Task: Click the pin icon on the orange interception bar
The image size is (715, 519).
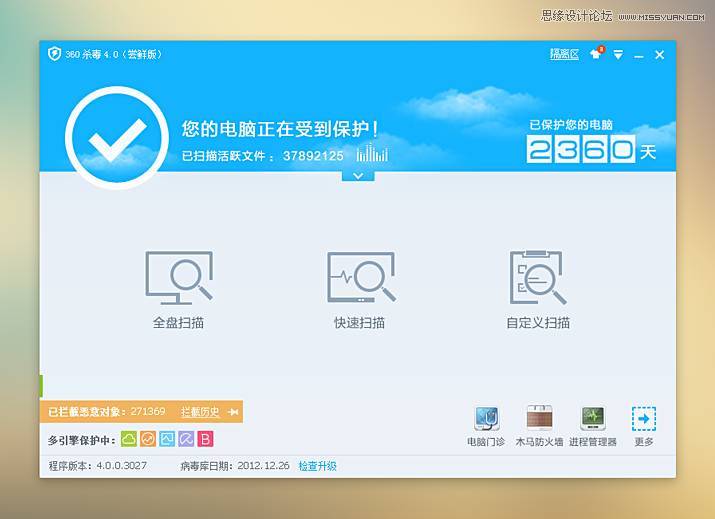Action: tap(233, 412)
